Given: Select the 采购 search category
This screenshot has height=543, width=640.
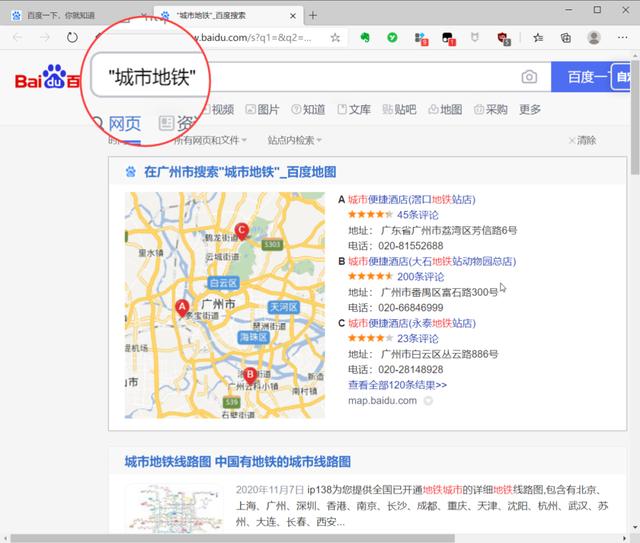Looking at the screenshot, I should [x=491, y=109].
